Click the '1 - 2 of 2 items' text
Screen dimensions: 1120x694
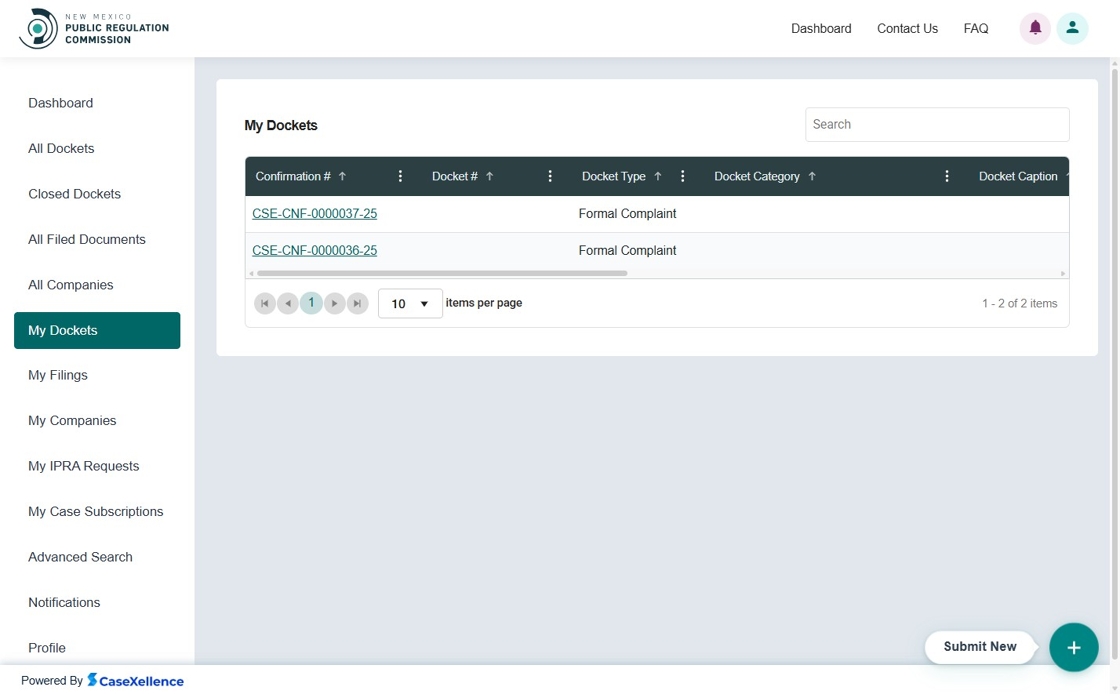pyautogui.click(x=1019, y=303)
